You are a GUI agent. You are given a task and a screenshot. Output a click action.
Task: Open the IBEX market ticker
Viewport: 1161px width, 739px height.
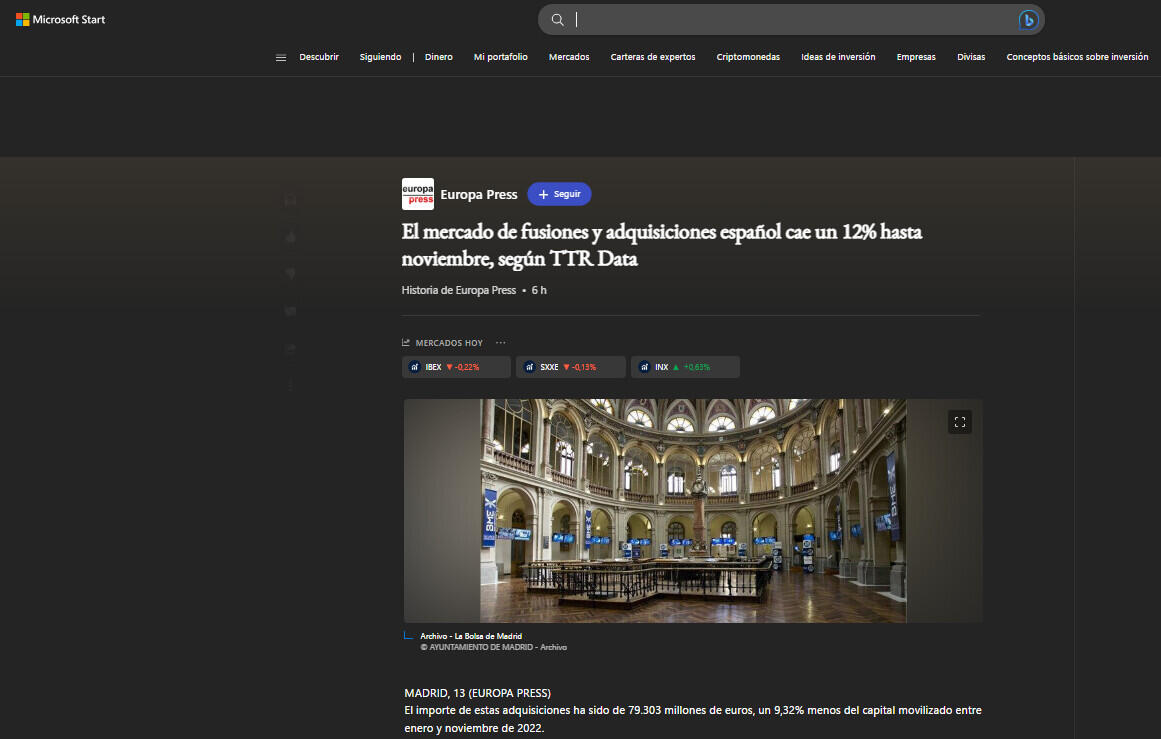click(456, 367)
